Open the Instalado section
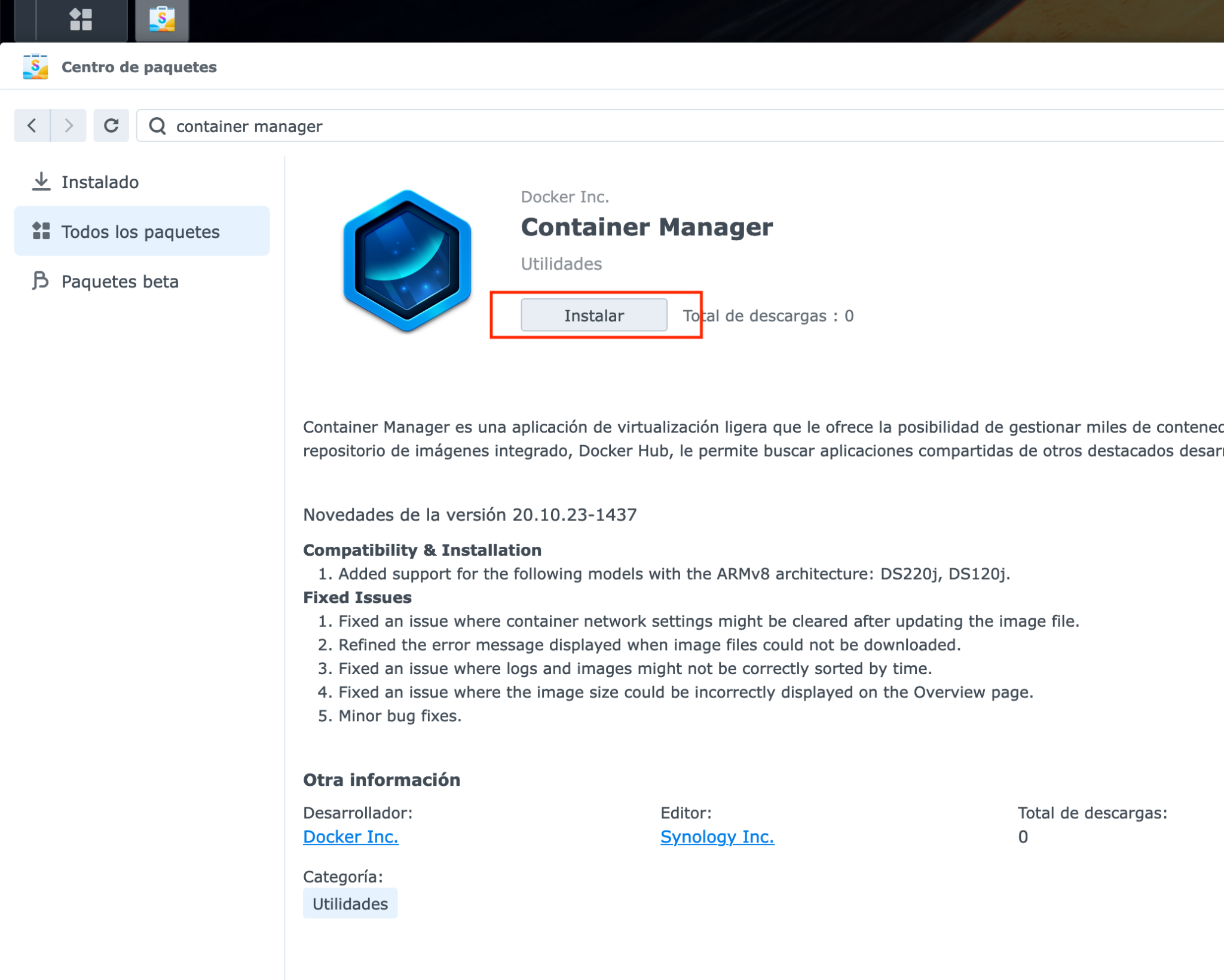Screen dimensions: 1224x980 [100, 182]
